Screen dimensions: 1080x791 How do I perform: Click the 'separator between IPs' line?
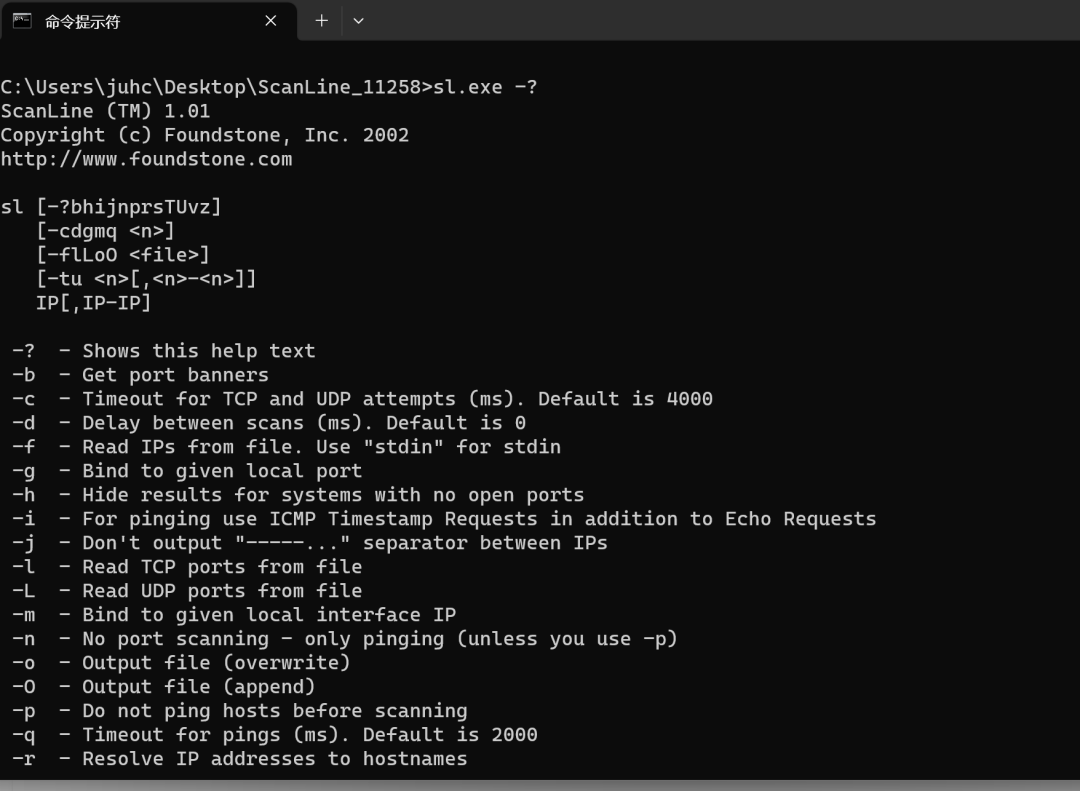point(310,543)
